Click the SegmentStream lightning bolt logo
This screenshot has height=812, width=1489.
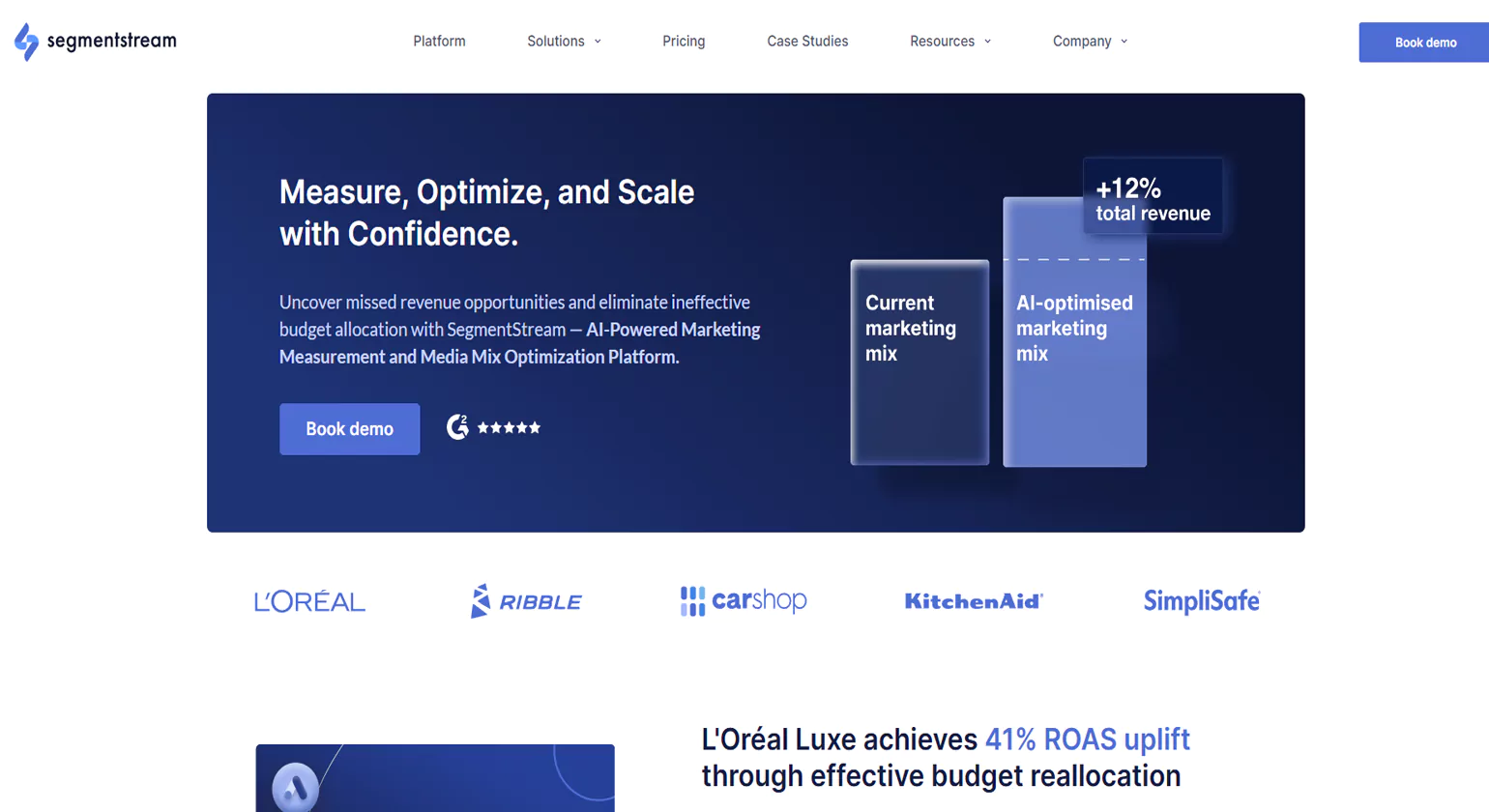pos(27,42)
